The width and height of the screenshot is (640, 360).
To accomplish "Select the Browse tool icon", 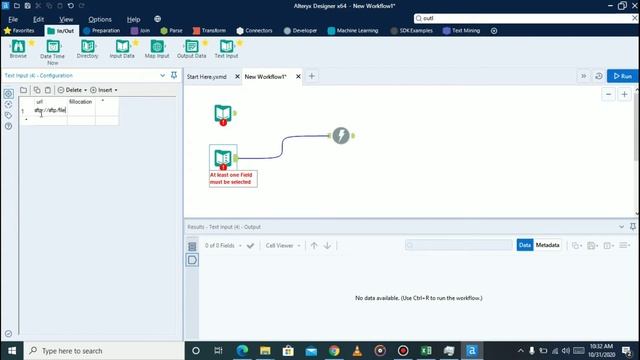I will pos(18,47).
